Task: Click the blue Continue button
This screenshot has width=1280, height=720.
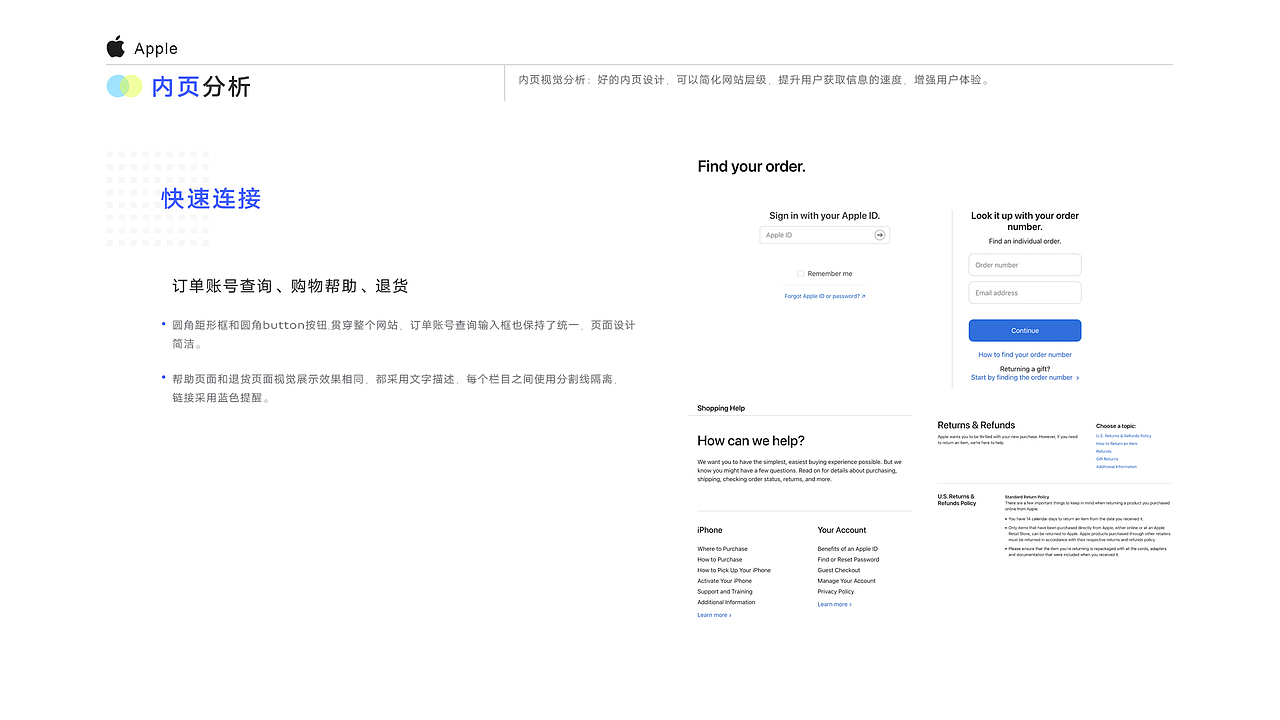Action: [1024, 330]
